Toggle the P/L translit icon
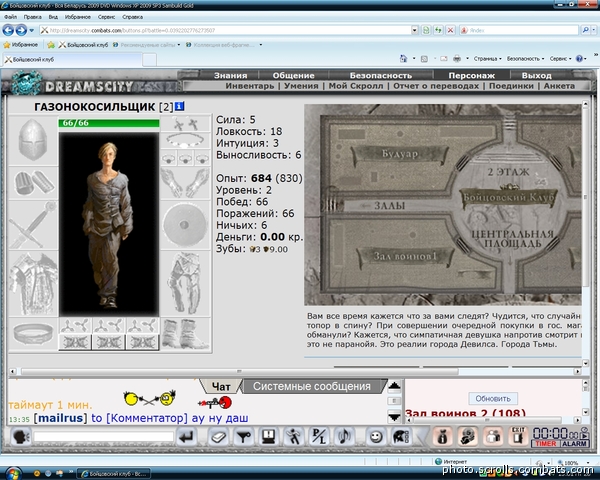 click(x=318, y=437)
